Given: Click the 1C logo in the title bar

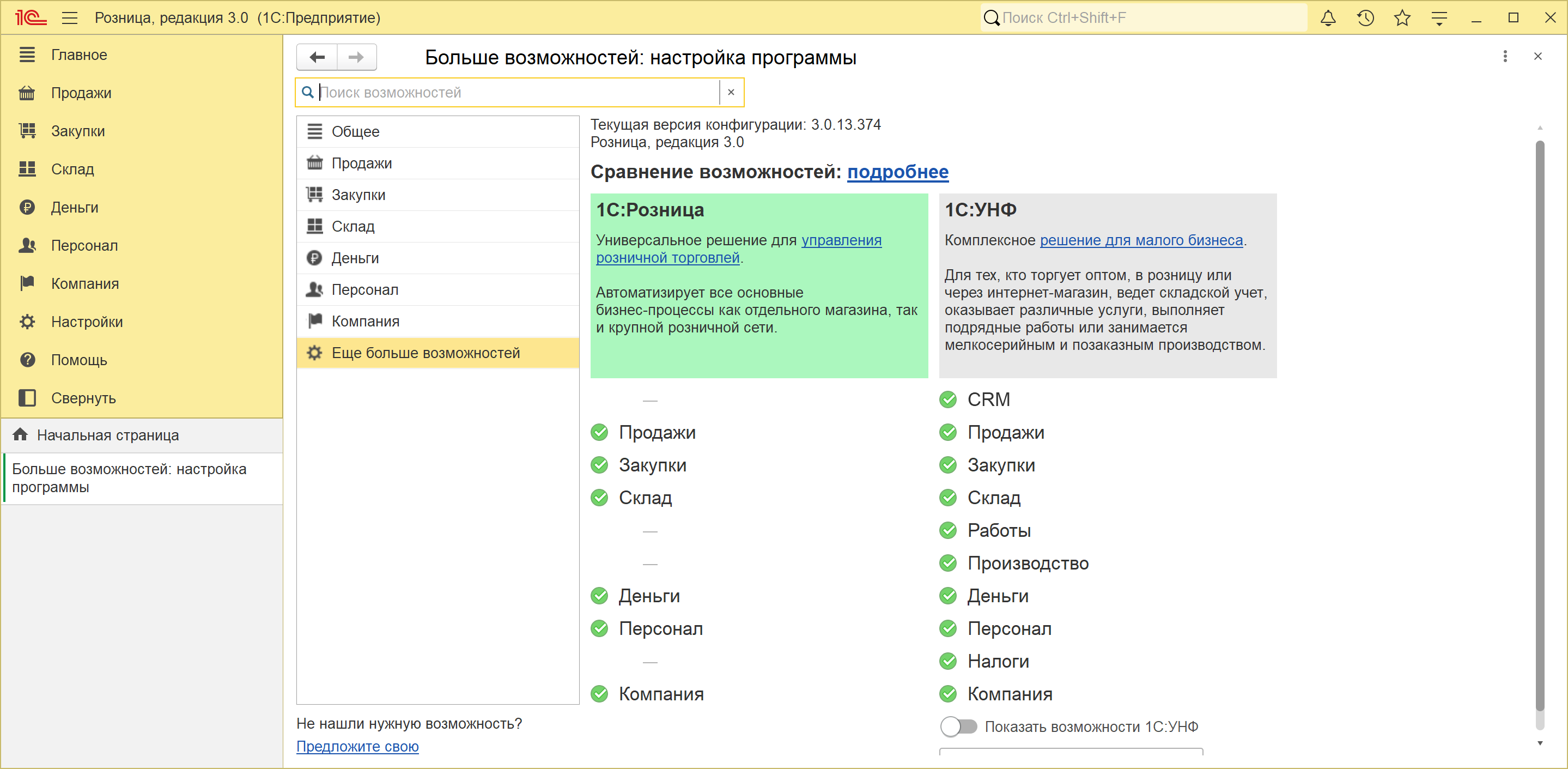Looking at the screenshot, I should point(31,17).
